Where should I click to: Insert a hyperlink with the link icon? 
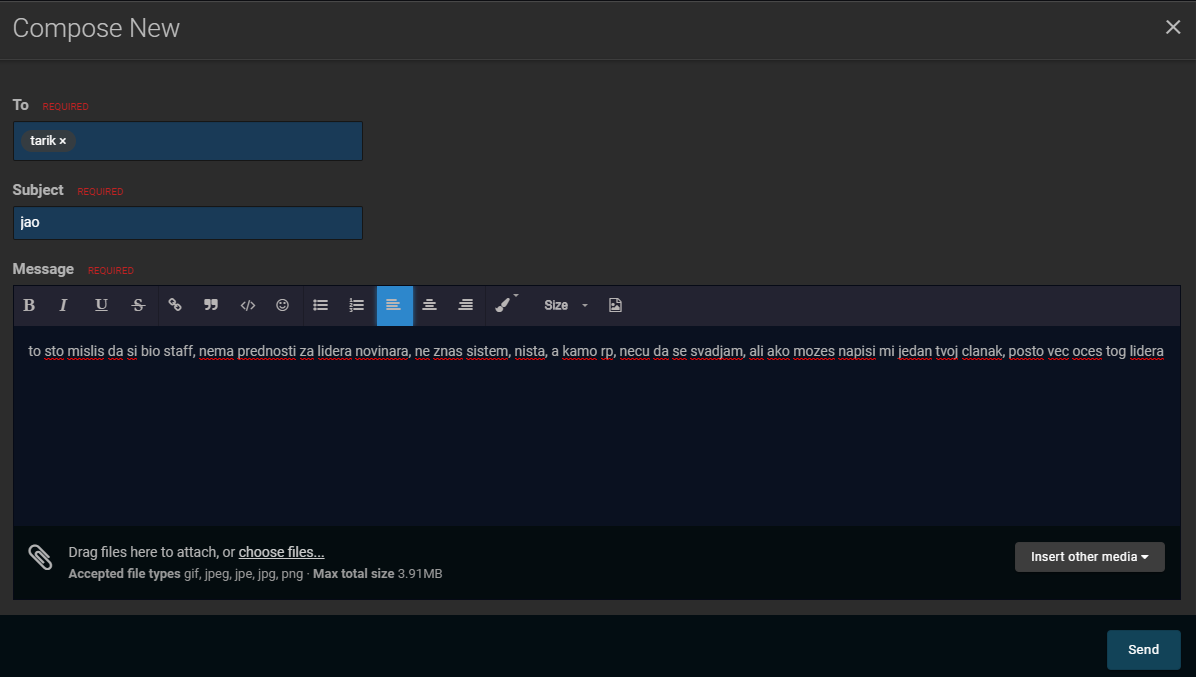175,306
